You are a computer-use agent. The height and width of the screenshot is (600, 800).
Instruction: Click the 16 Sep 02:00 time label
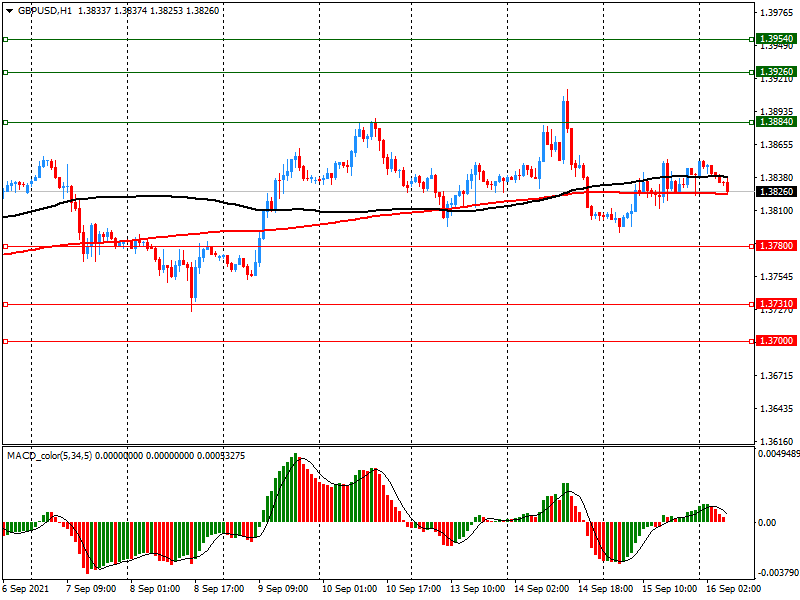tap(733, 589)
